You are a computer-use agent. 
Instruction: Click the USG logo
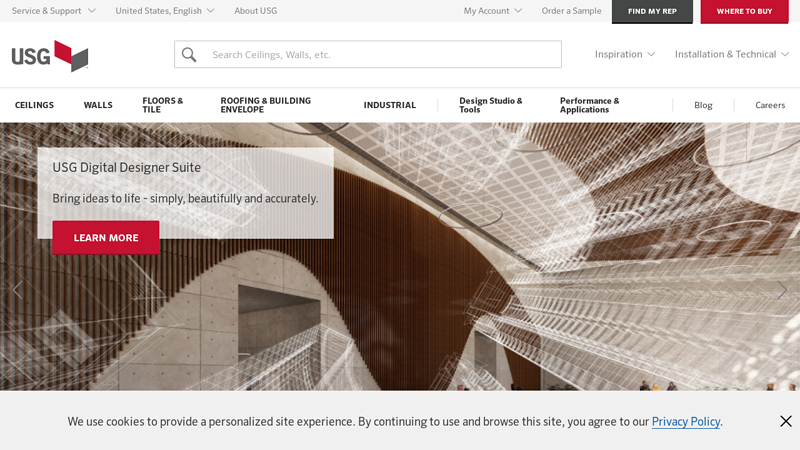[49, 56]
